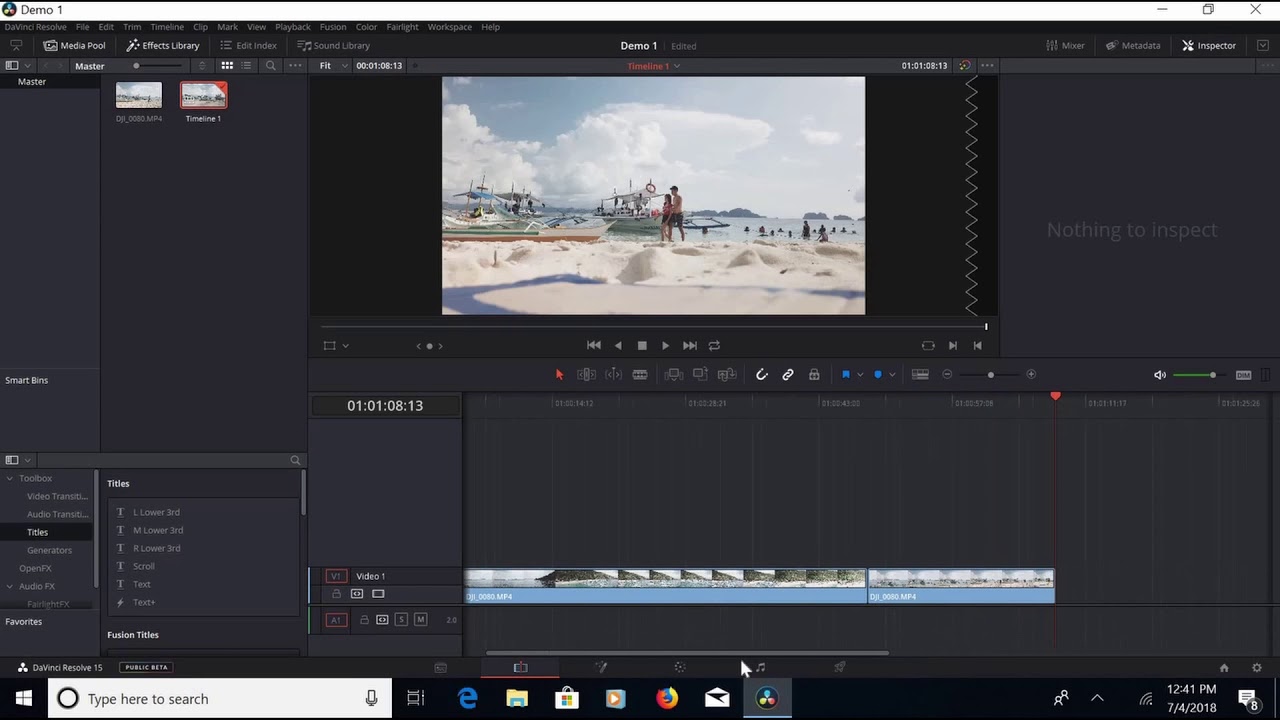Adjust the timeline zoom slider
Viewport: 1280px width, 720px height.
pos(990,375)
